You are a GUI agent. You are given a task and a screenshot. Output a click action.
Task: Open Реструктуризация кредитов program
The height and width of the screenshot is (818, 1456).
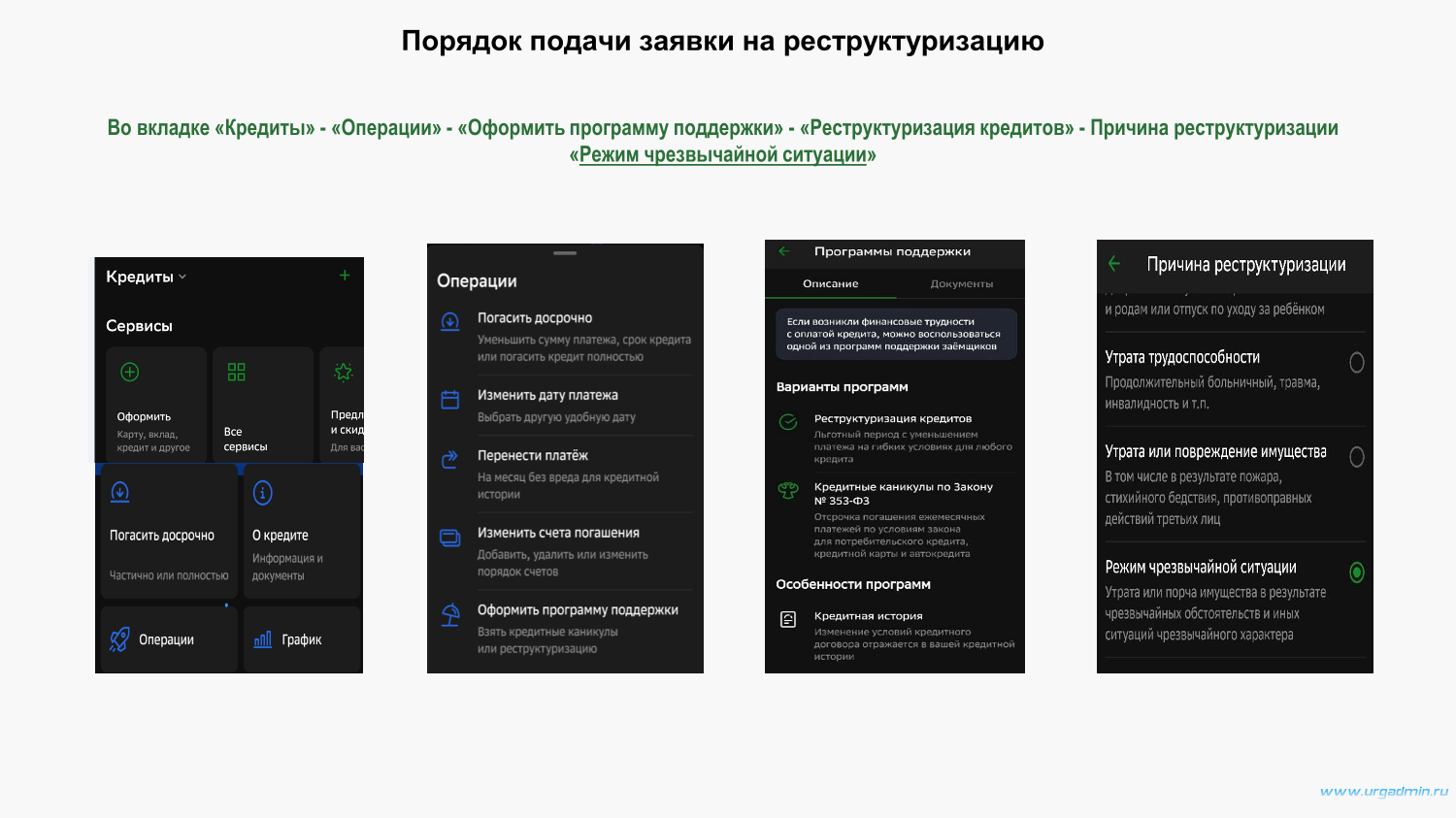pyautogui.click(x=895, y=438)
